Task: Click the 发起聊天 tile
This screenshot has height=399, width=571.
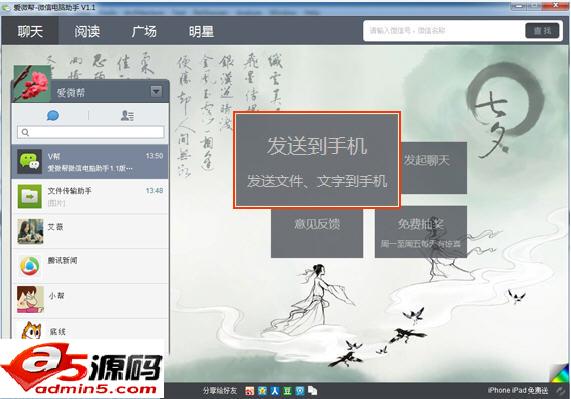Action: 434,168
